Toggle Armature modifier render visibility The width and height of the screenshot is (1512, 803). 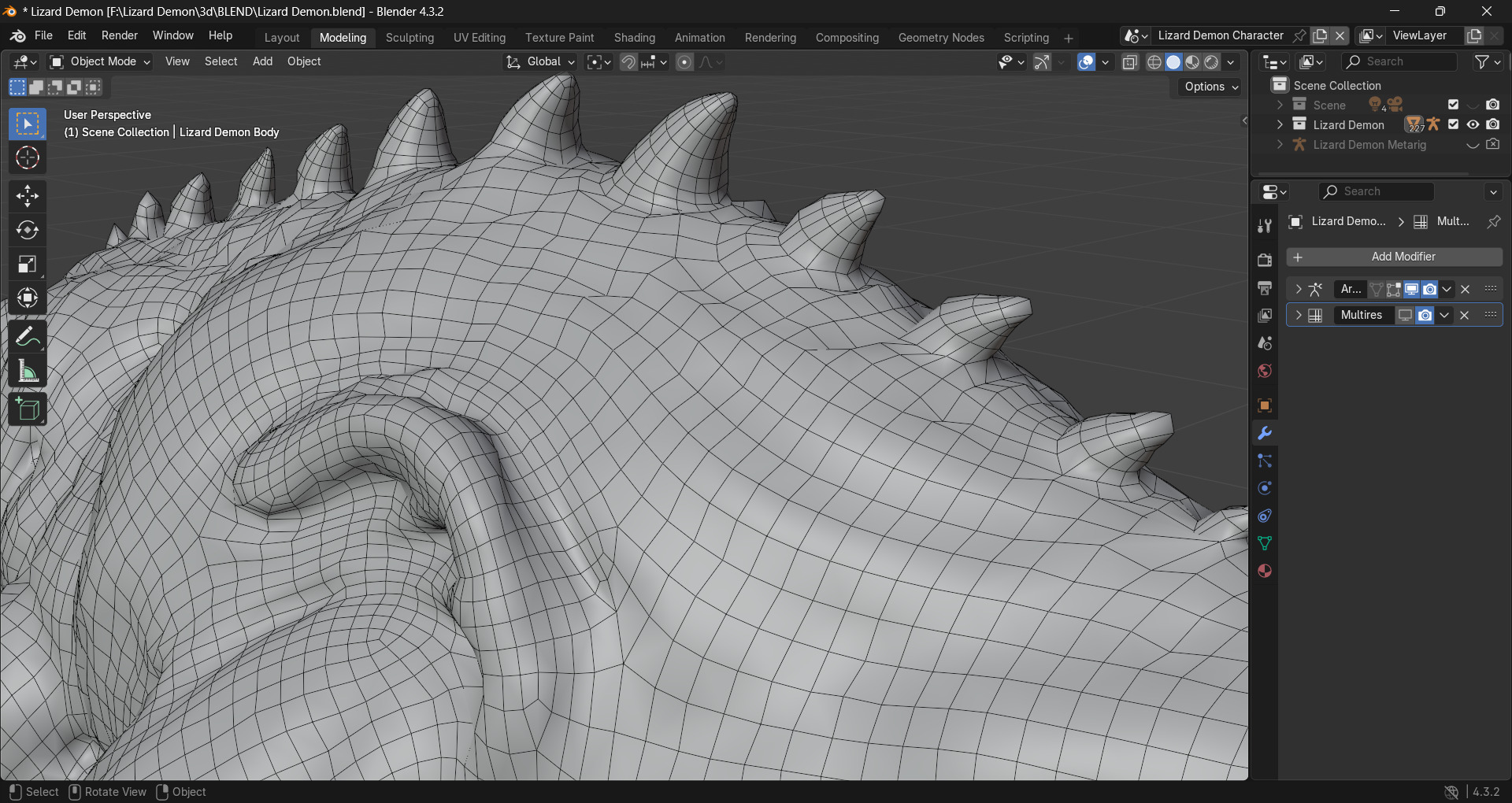pos(1429,289)
